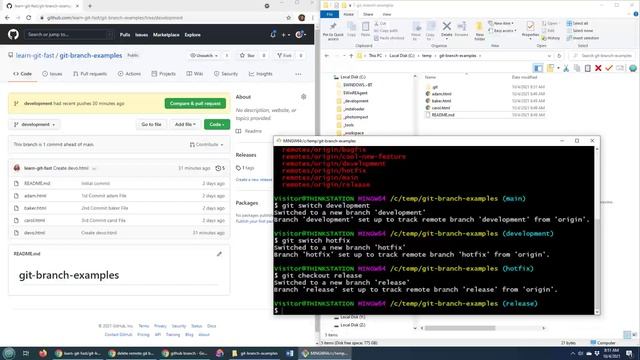Open the learn-git-fast owner link

pyautogui.click(x=35, y=55)
